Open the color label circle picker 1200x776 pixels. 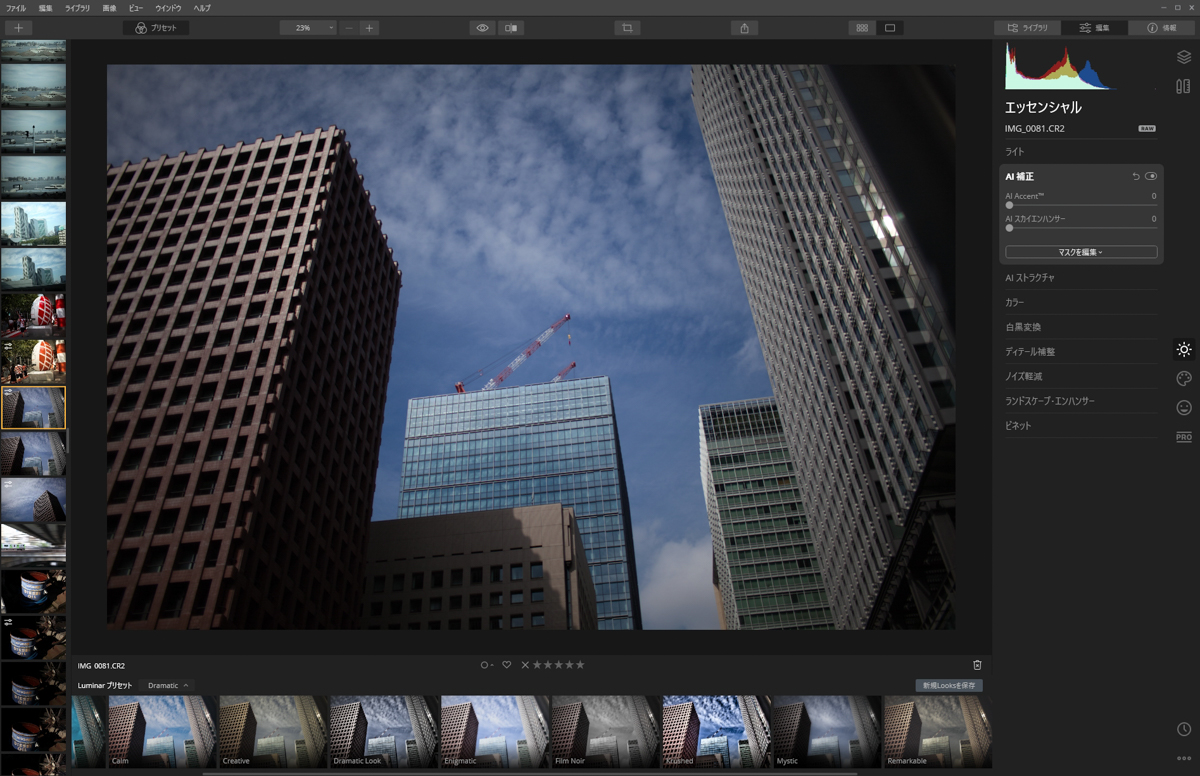486,665
